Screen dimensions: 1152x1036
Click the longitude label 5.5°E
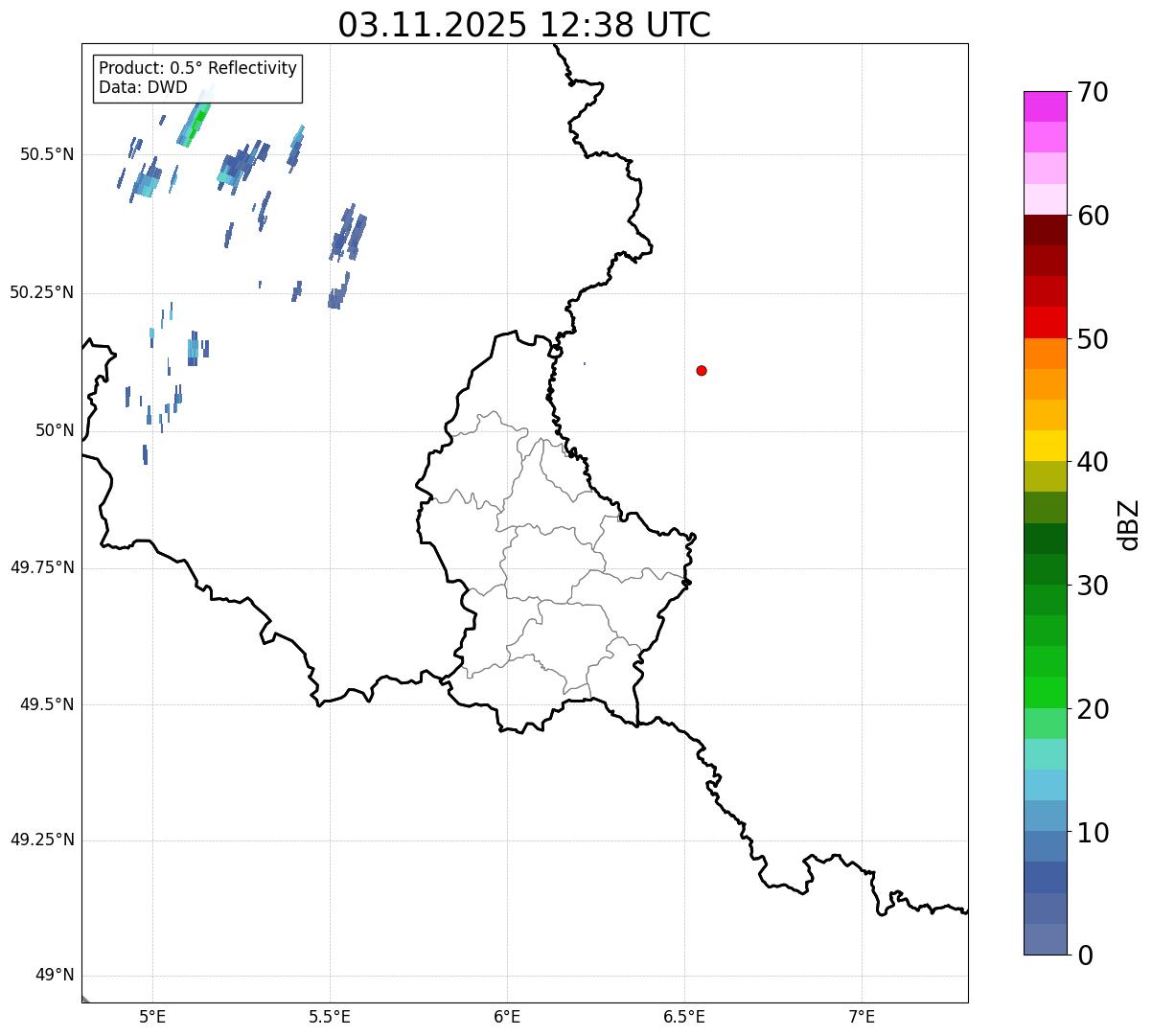tap(330, 1017)
